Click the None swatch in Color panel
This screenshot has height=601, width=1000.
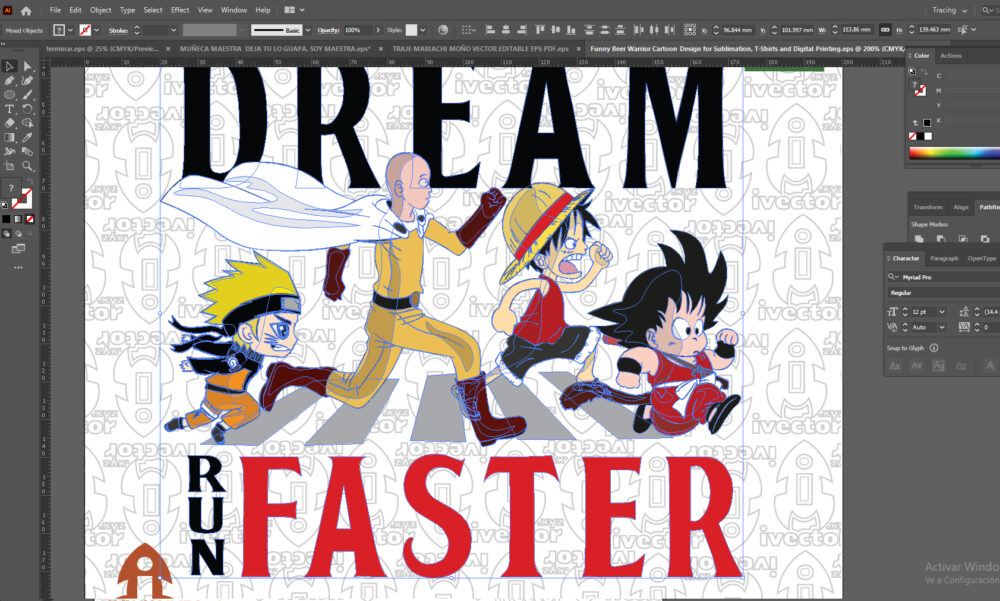912,136
